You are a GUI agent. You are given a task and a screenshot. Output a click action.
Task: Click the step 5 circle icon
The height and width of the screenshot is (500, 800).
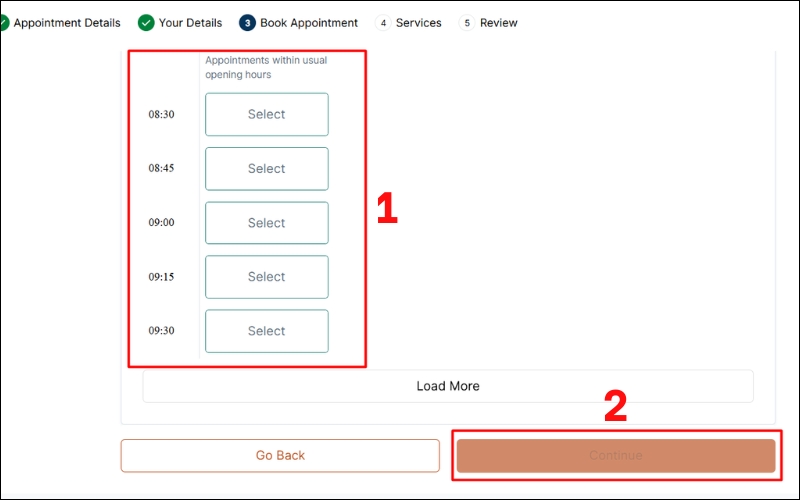tap(467, 22)
